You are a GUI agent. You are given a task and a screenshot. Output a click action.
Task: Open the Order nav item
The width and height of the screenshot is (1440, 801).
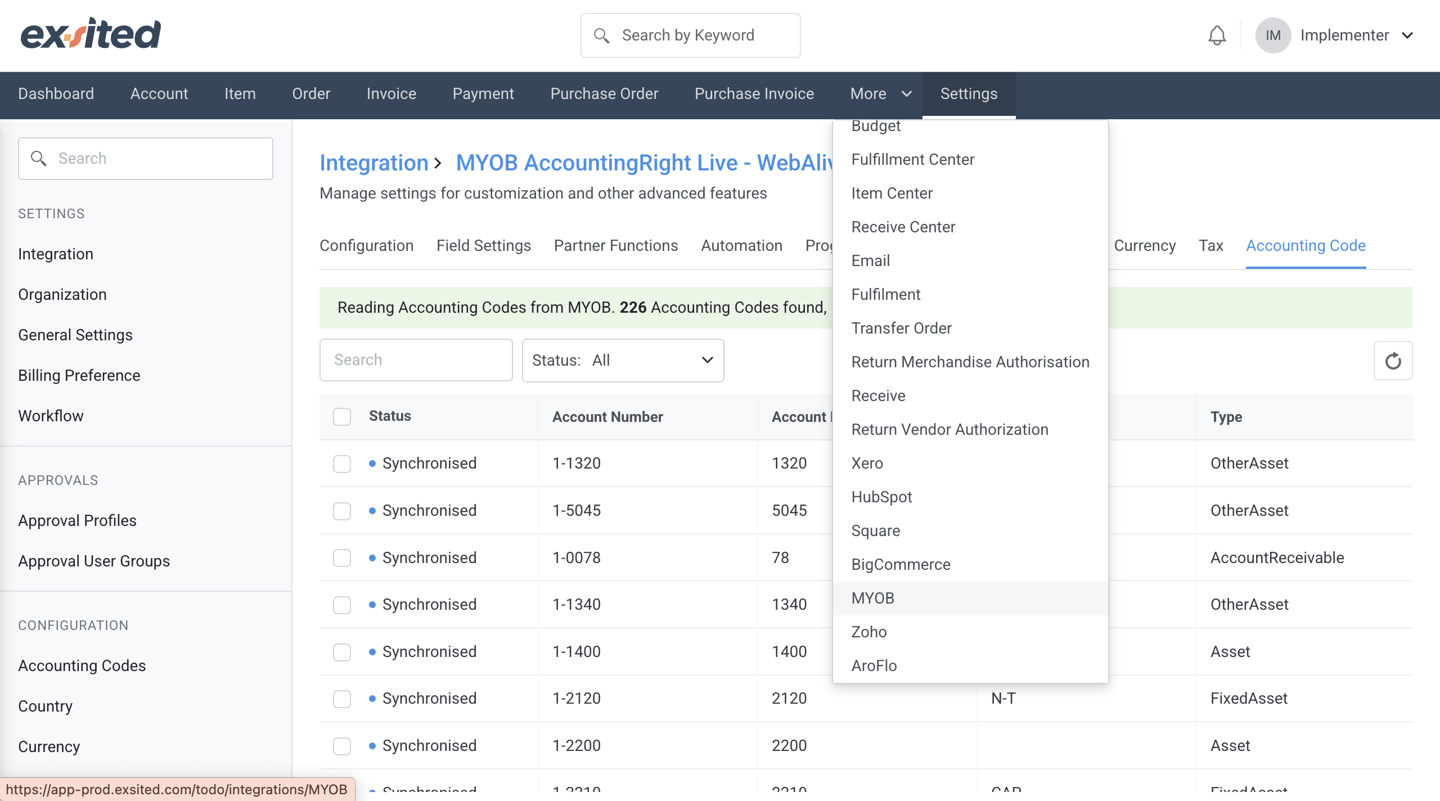pos(311,94)
